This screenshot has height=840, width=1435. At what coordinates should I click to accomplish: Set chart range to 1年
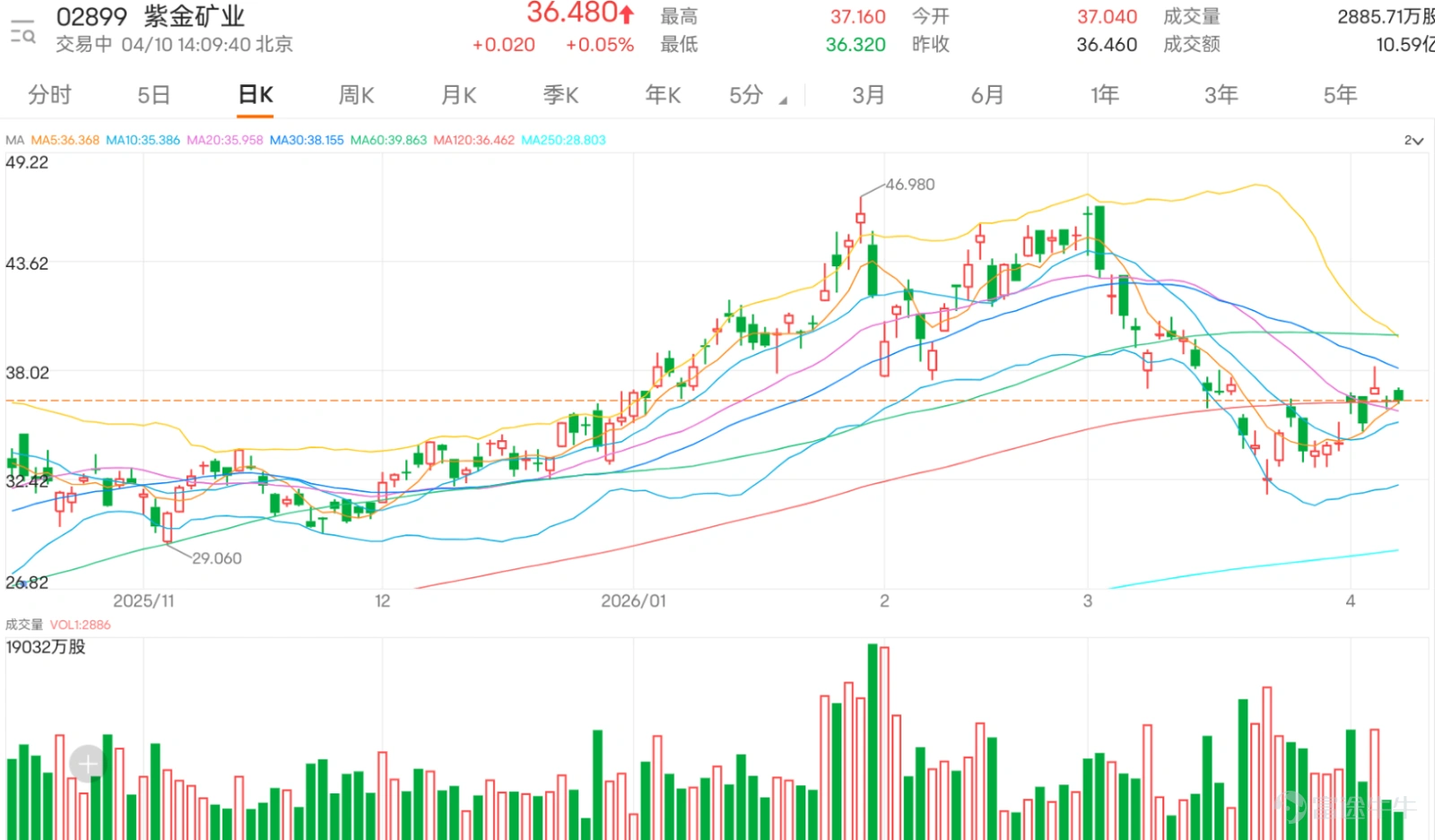point(1105,95)
